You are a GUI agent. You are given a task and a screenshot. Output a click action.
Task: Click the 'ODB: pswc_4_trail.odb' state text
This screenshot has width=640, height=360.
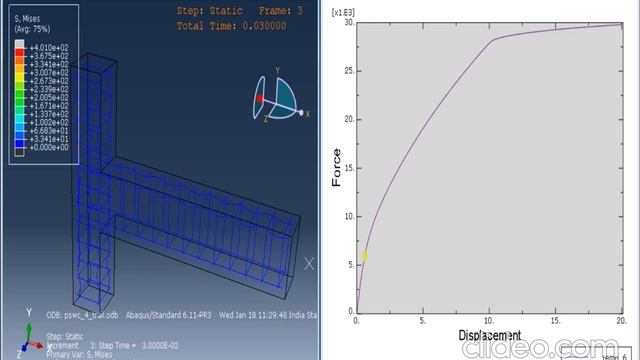[82, 316]
